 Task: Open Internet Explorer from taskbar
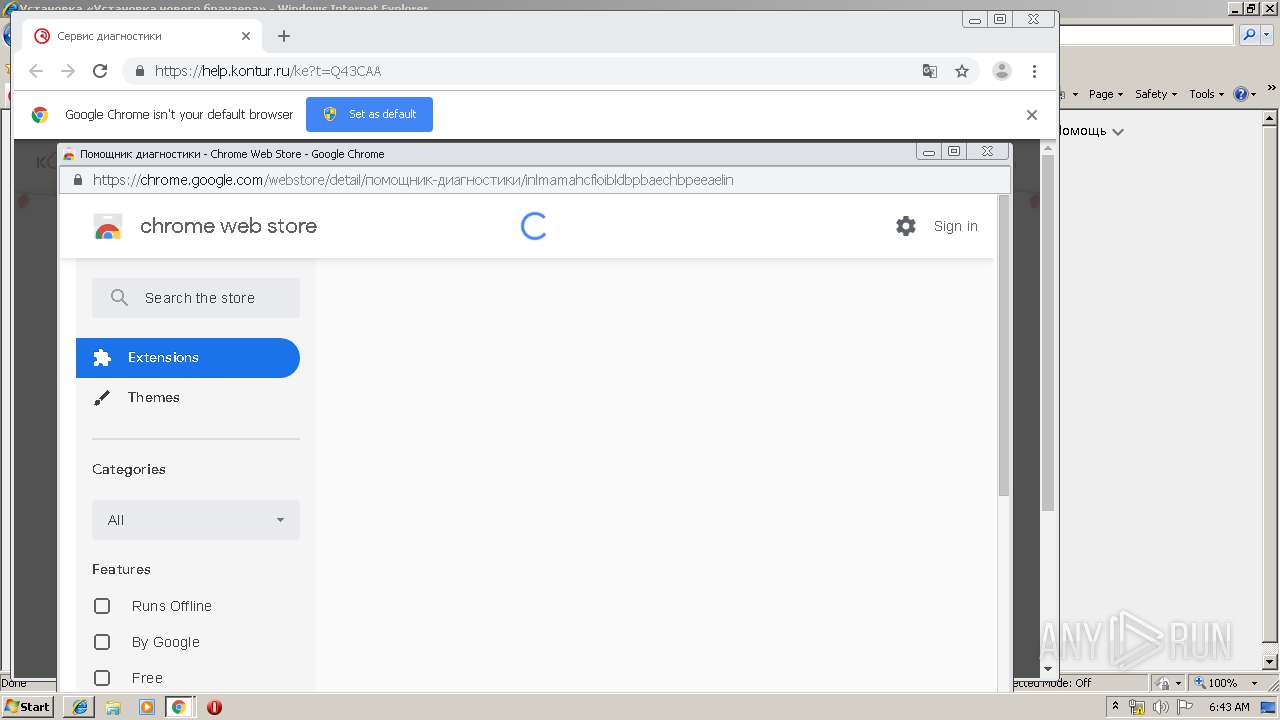click(80, 707)
